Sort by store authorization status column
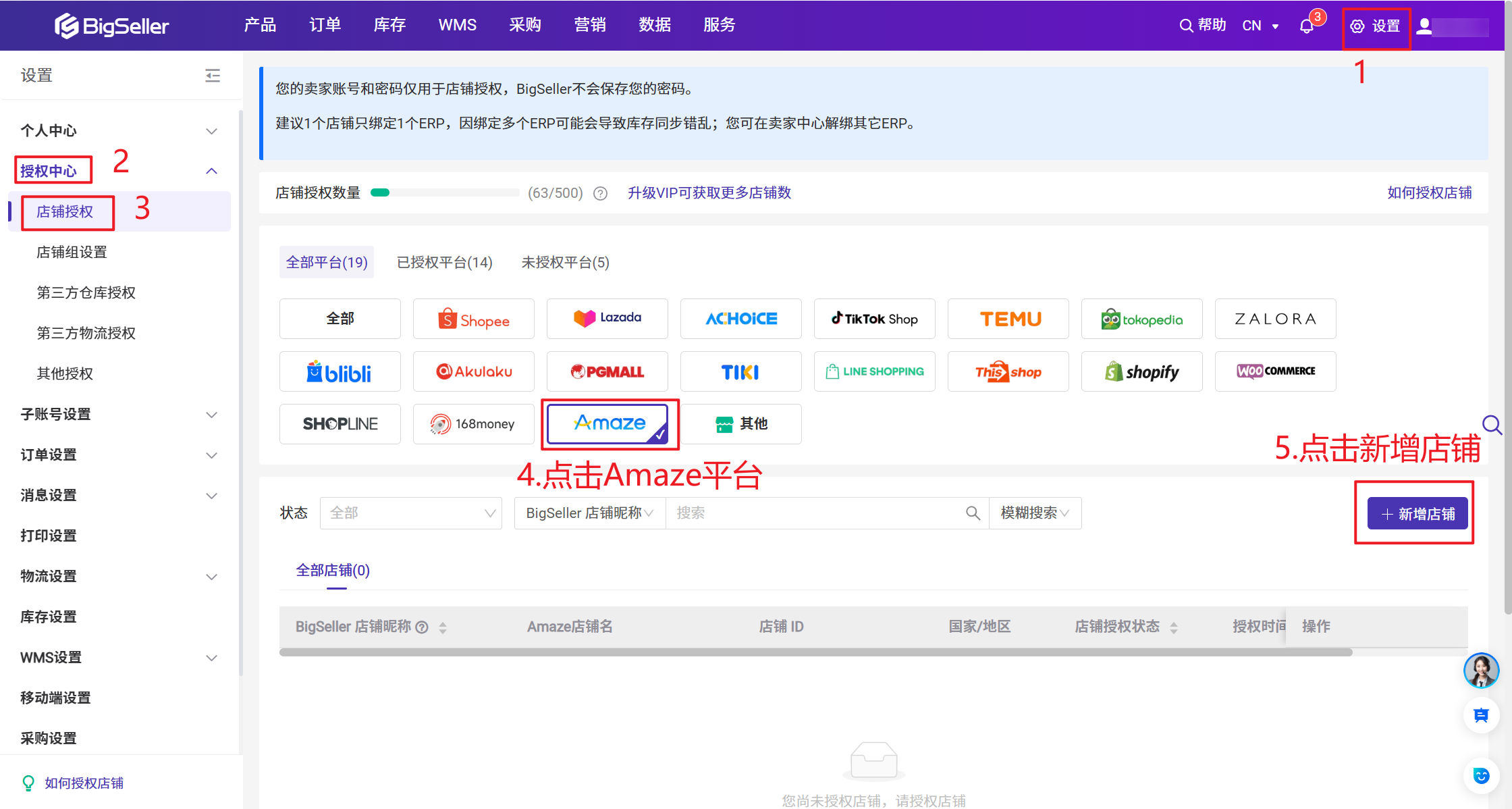The height and width of the screenshot is (809, 1512). click(1174, 627)
